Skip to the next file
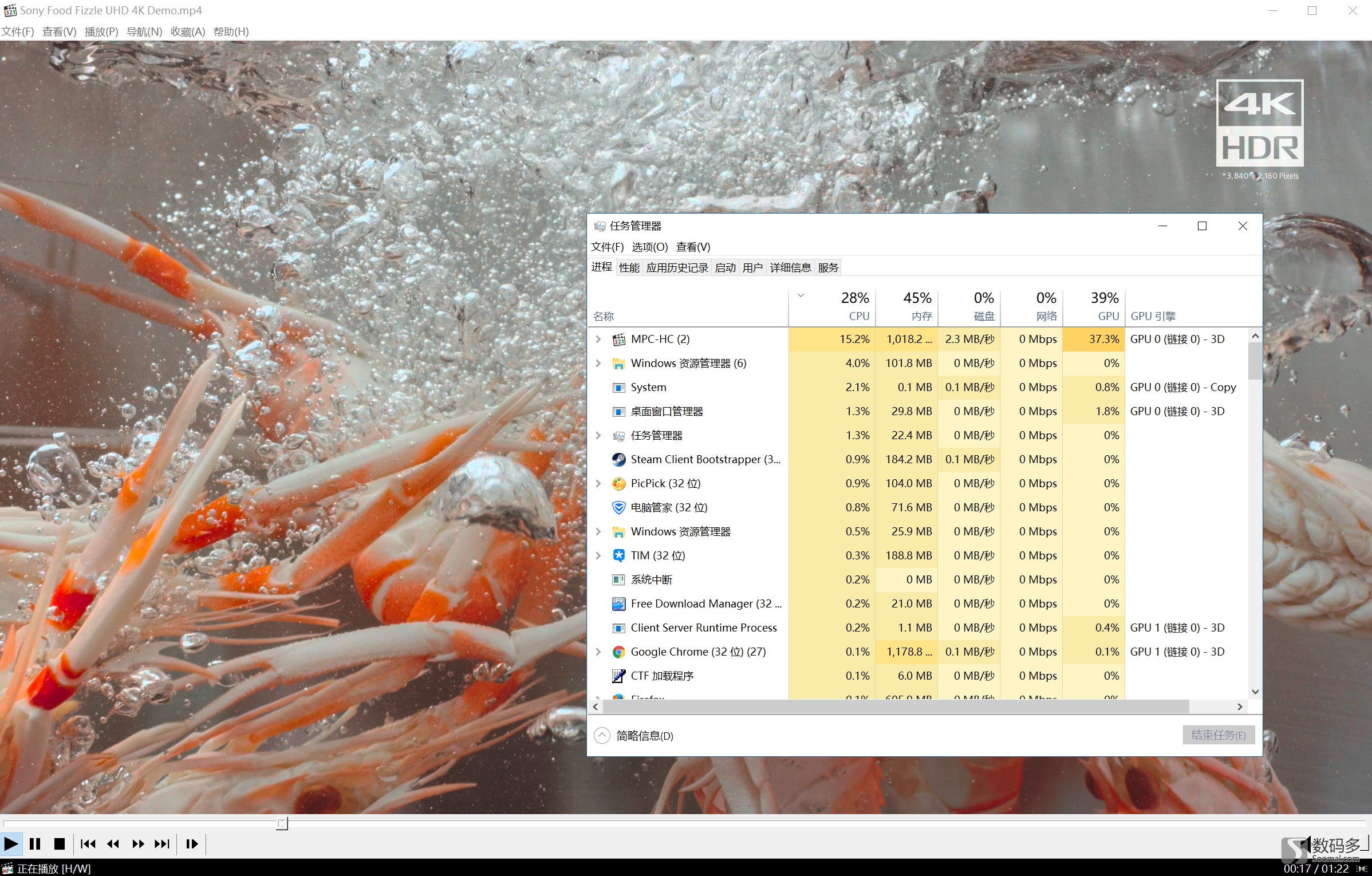This screenshot has height=876, width=1372. tap(162, 843)
